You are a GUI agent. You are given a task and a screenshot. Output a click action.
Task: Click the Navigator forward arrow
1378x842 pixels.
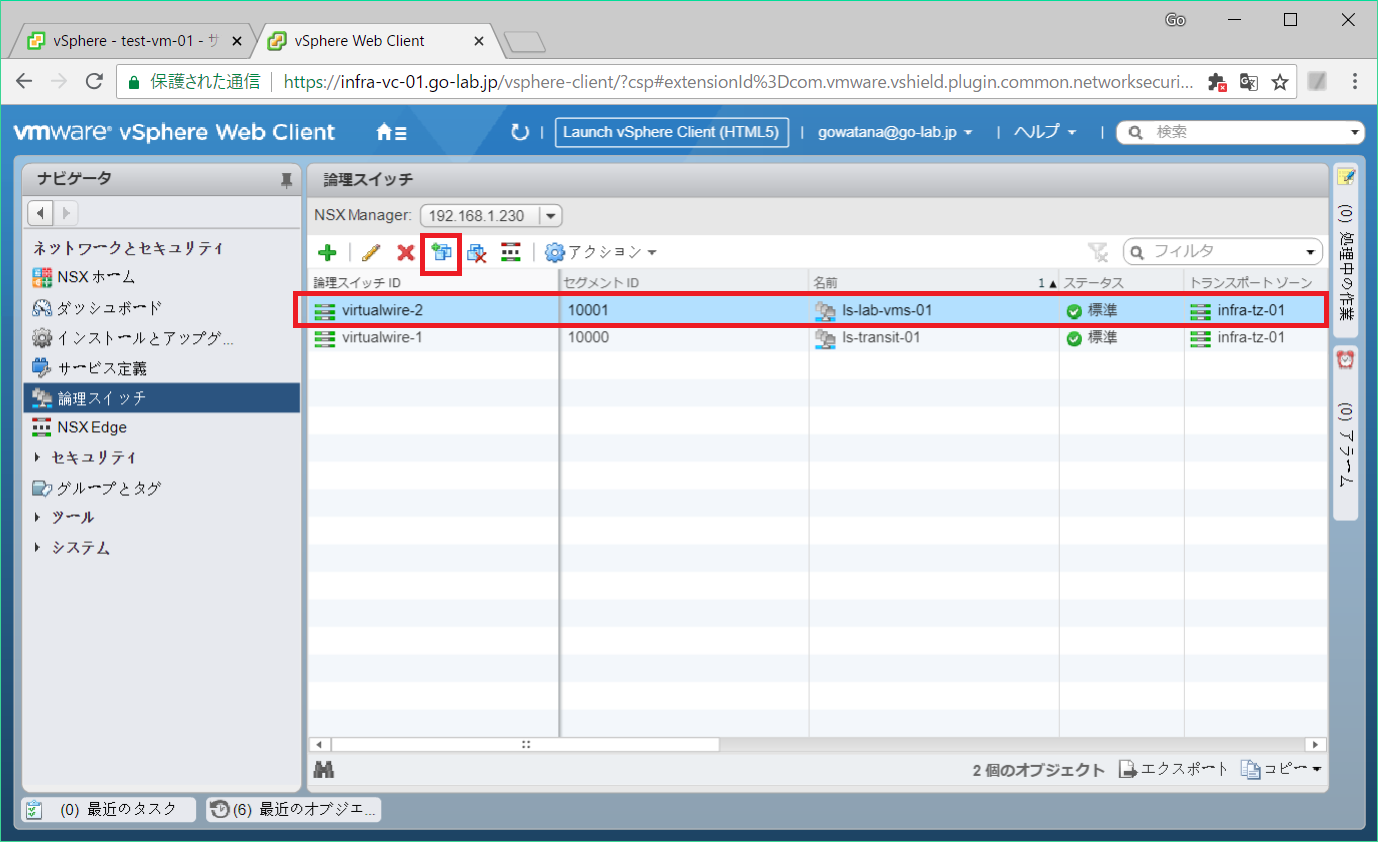coord(65,213)
